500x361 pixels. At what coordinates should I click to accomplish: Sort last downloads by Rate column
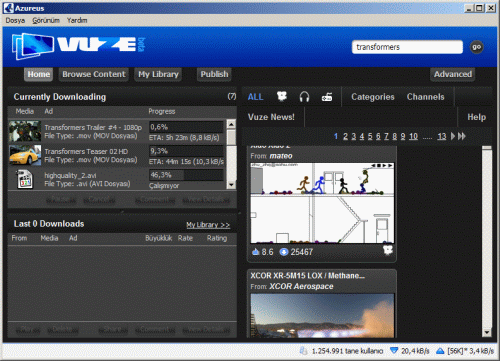pyautogui.click(x=185, y=238)
